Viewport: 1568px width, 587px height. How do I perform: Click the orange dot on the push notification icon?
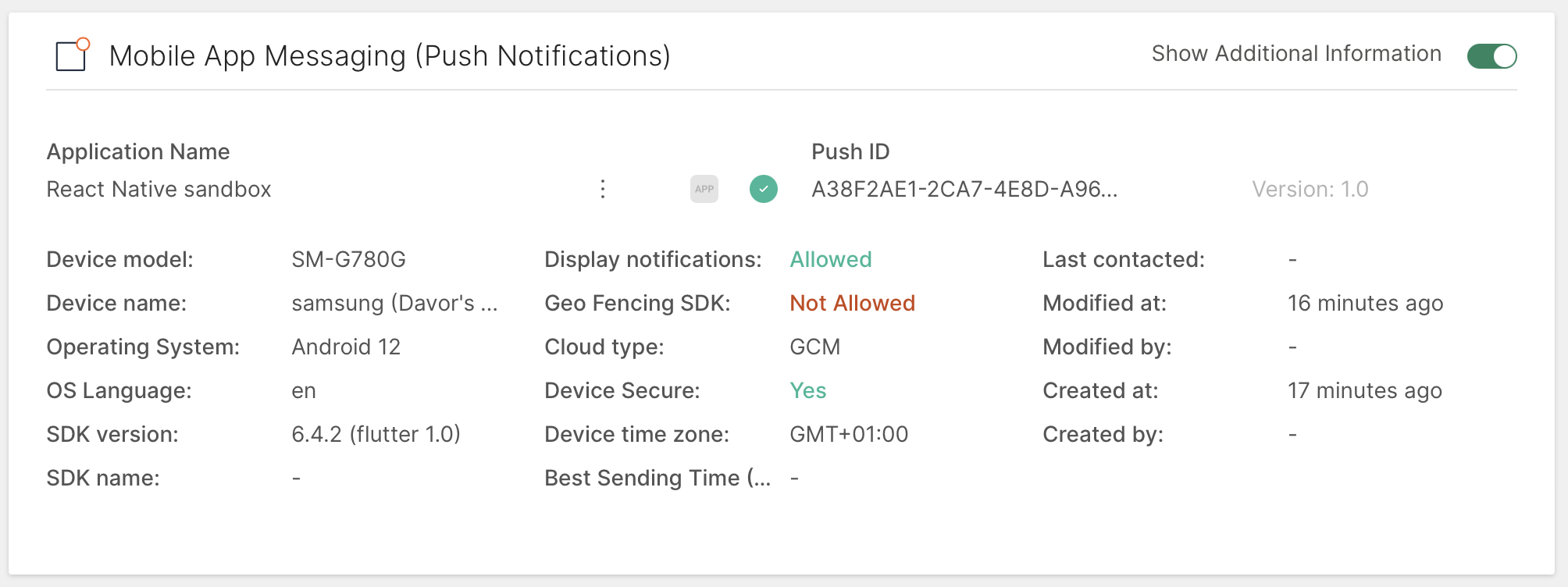click(84, 44)
